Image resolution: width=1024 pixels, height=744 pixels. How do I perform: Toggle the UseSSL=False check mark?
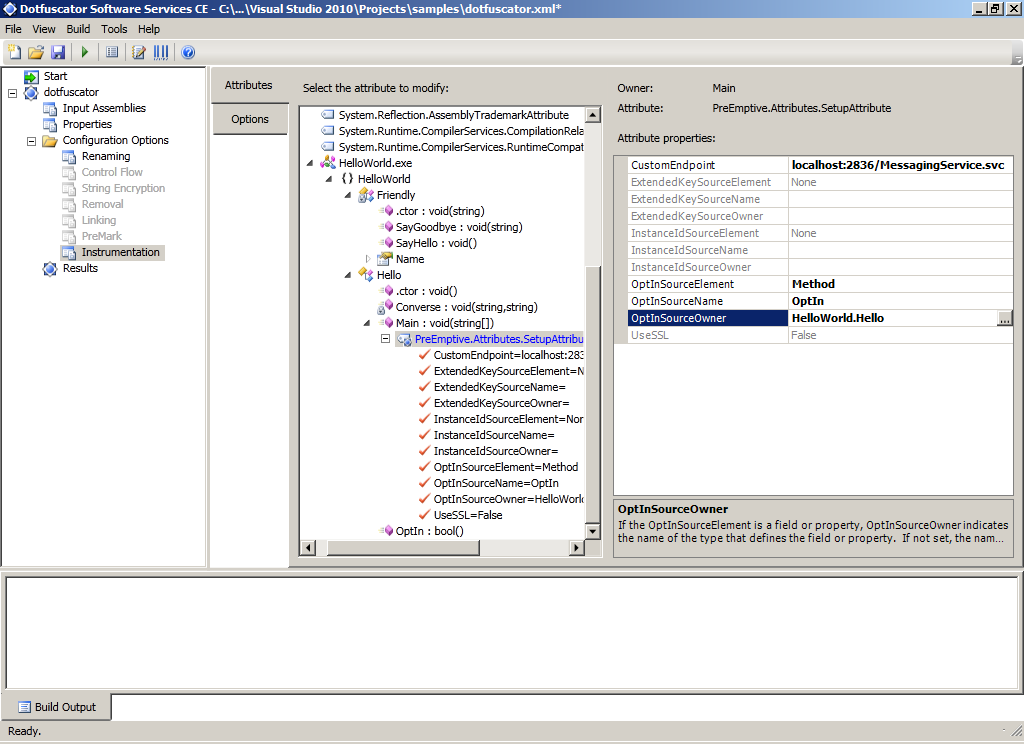pos(424,515)
